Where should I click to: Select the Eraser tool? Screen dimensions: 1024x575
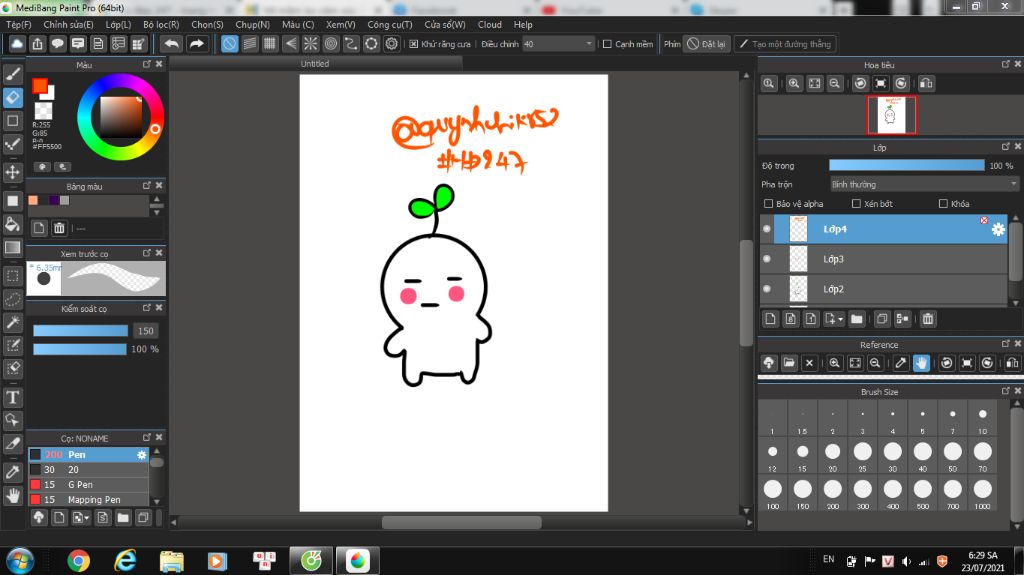(x=12, y=97)
